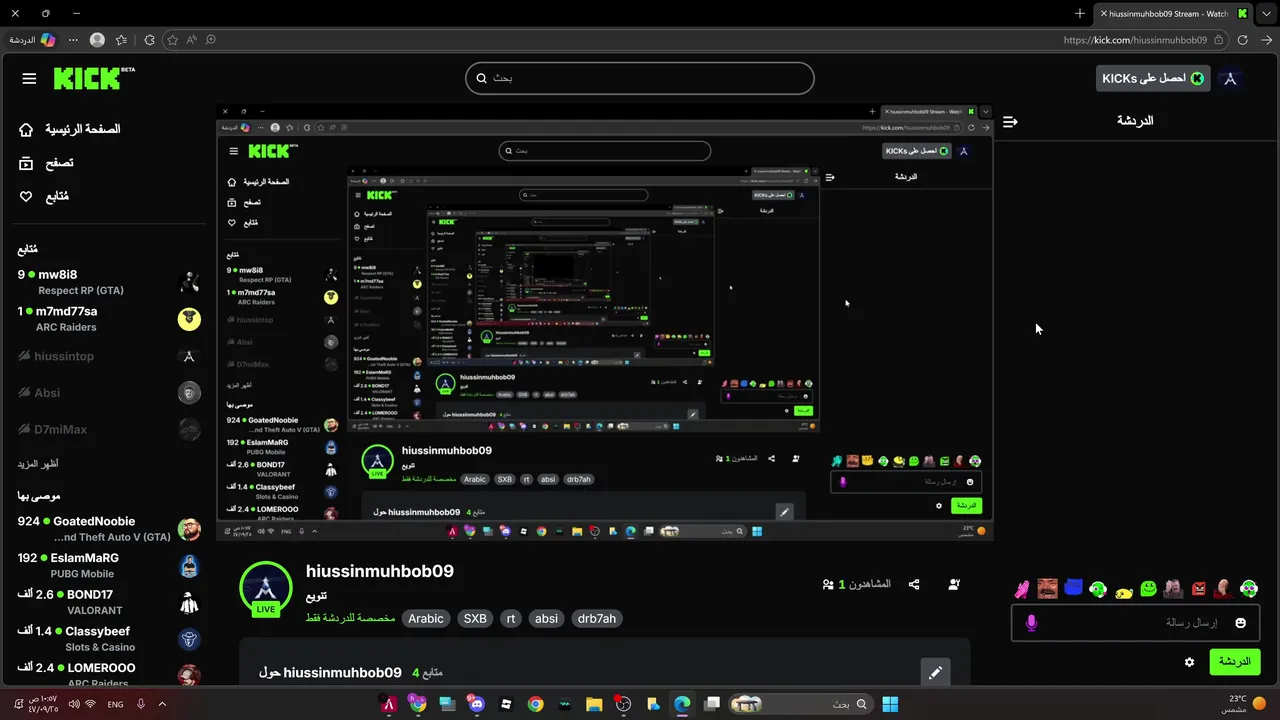Image resolution: width=1280 pixels, height=720 pixels.
Task: Open followed channel m7md77sa
Action: (110, 319)
